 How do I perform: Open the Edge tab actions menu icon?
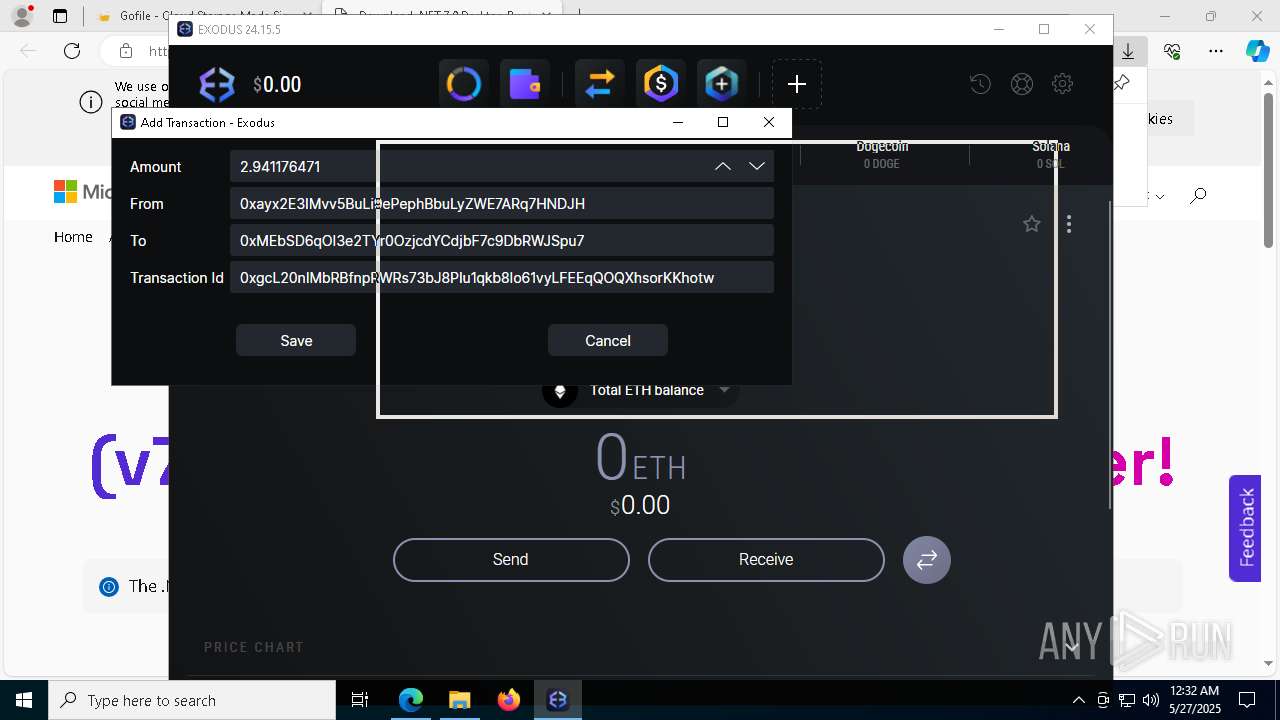tap(60, 16)
